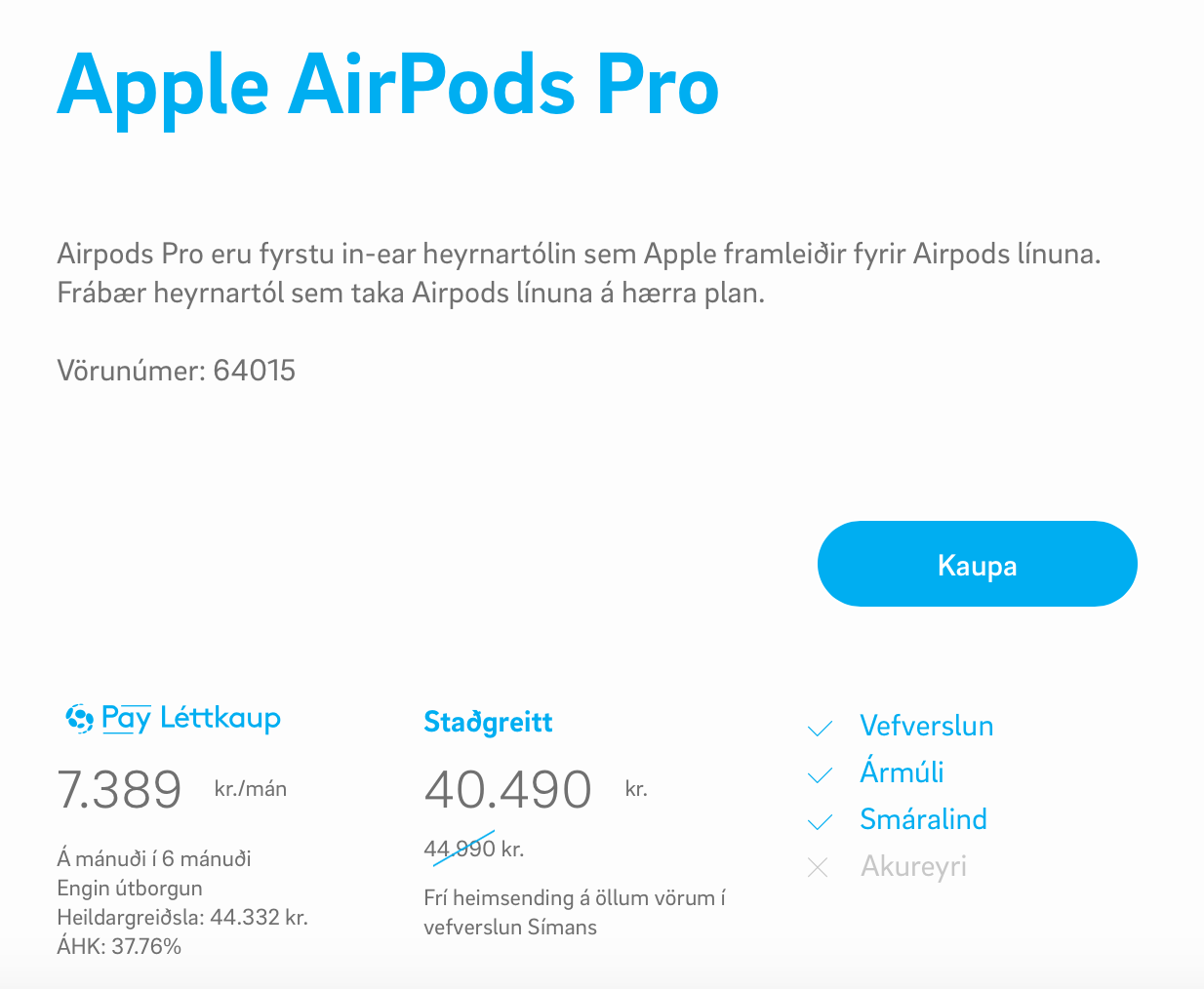Click the free shipping notice text
1204x989 pixels.
coord(574,912)
